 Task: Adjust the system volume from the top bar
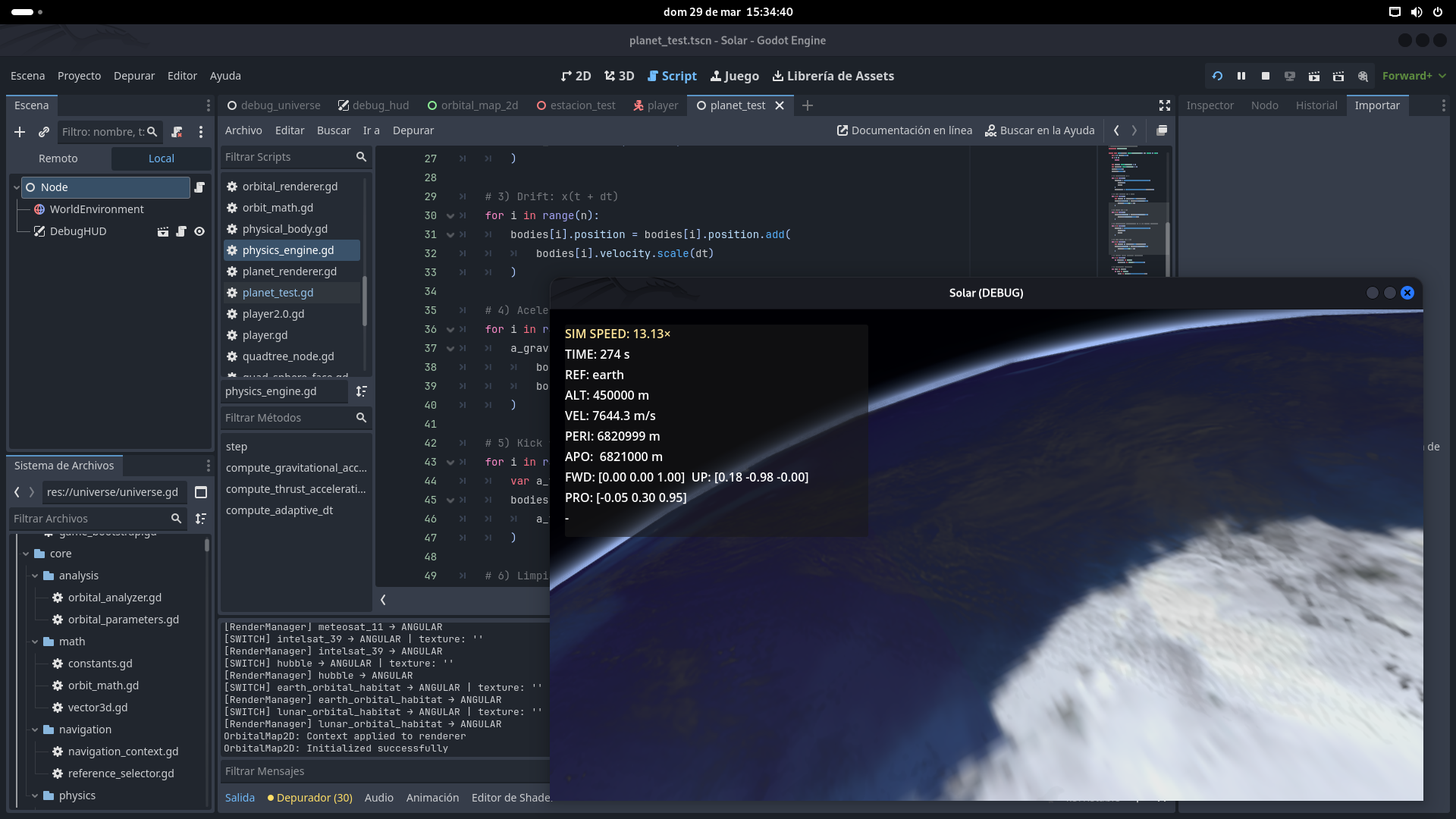1417,11
